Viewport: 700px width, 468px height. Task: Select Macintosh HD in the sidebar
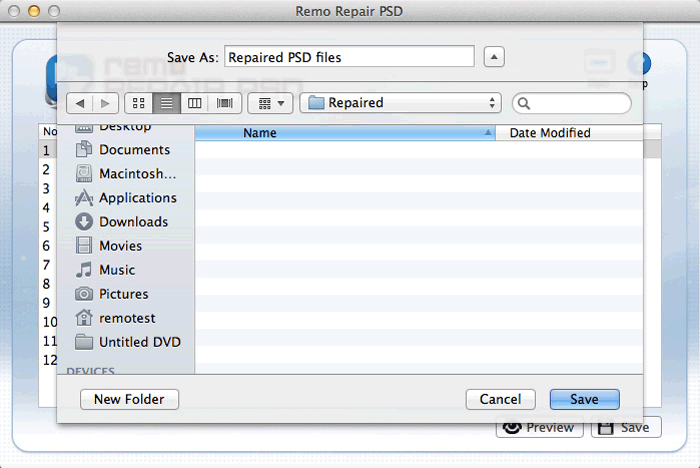[x=127, y=174]
